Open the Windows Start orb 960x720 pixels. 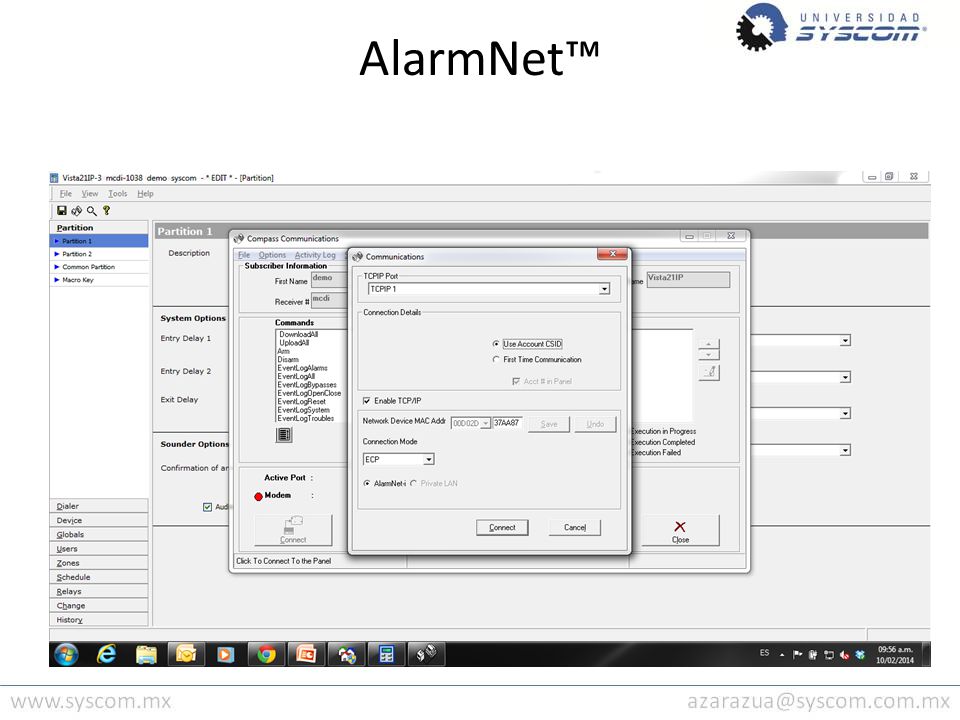pos(66,654)
